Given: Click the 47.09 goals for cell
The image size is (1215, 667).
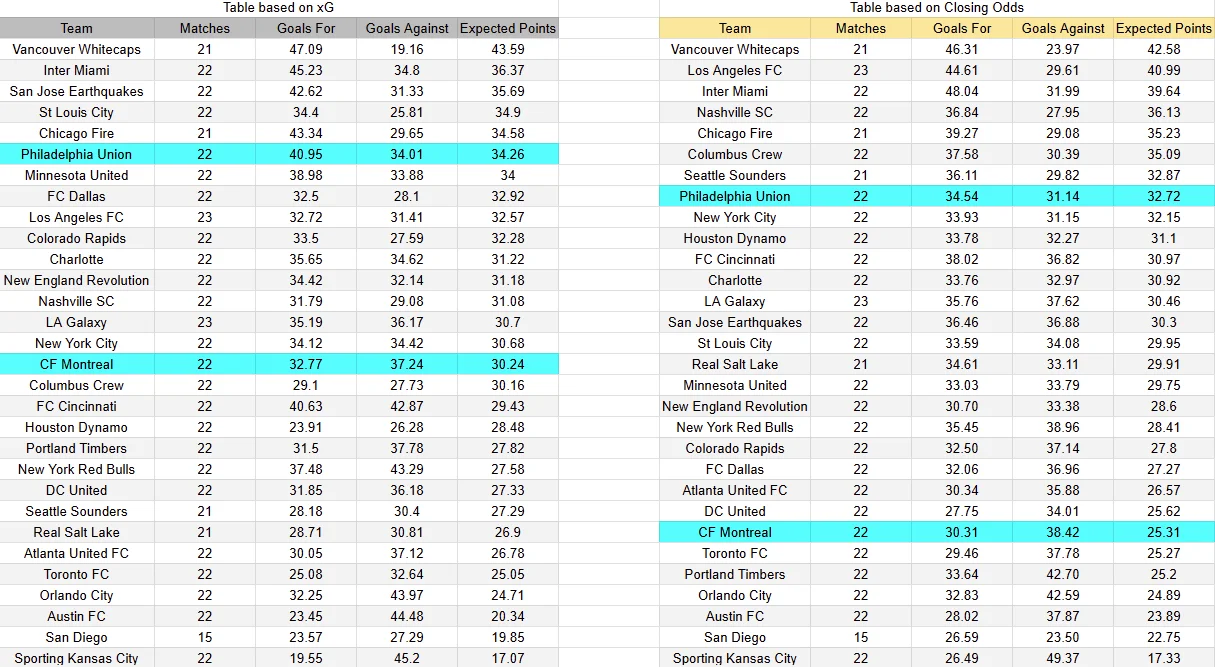Looking at the screenshot, I should (307, 49).
